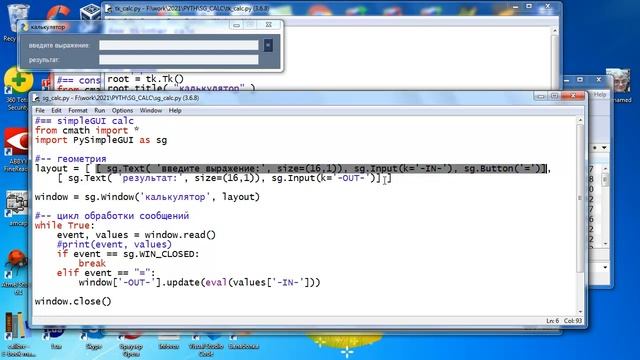Click the "window['-OUT-'].update" code line
The width and height of the screenshot is (640, 360).
click(199, 282)
